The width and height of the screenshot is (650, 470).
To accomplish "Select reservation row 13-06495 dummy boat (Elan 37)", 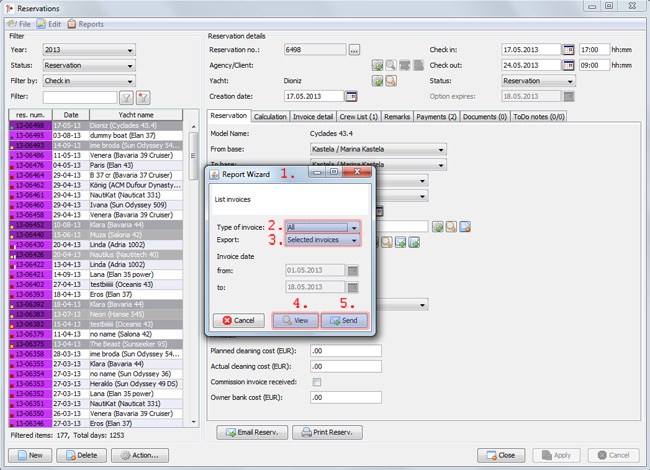I will pyautogui.click(x=96, y=136).
